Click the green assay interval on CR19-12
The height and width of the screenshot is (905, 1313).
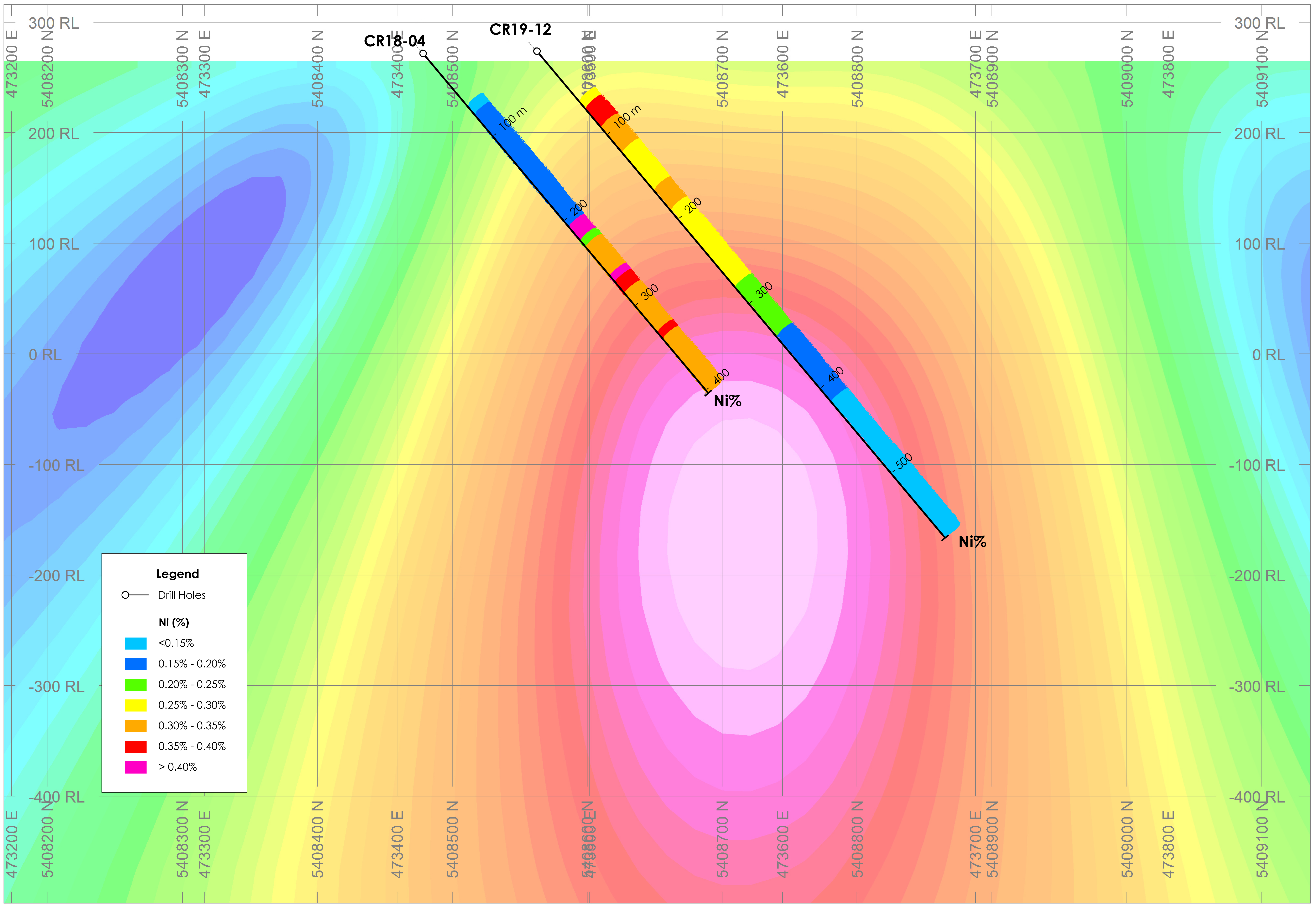763,304
